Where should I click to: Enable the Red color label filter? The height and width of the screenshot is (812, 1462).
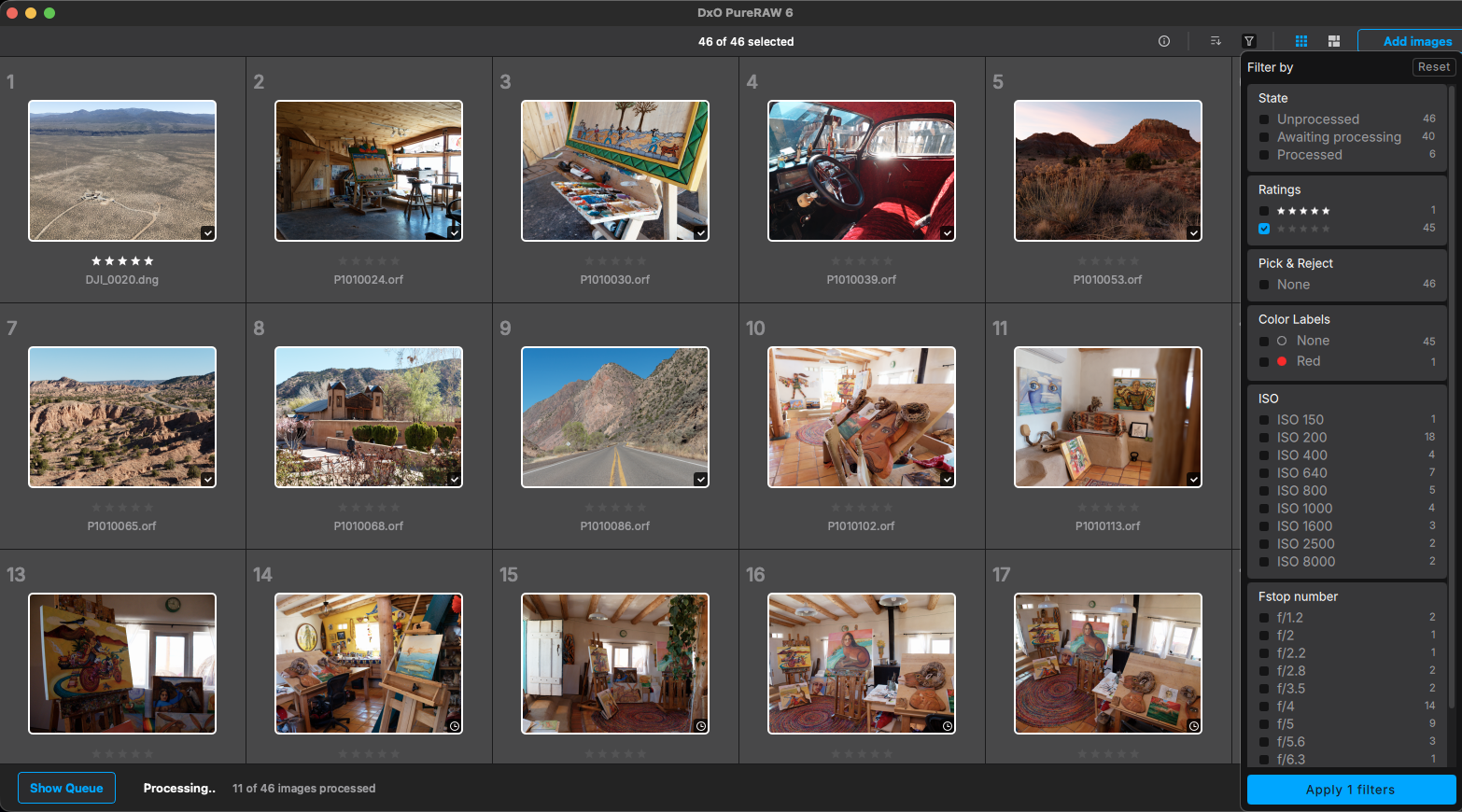point(1263,361)
